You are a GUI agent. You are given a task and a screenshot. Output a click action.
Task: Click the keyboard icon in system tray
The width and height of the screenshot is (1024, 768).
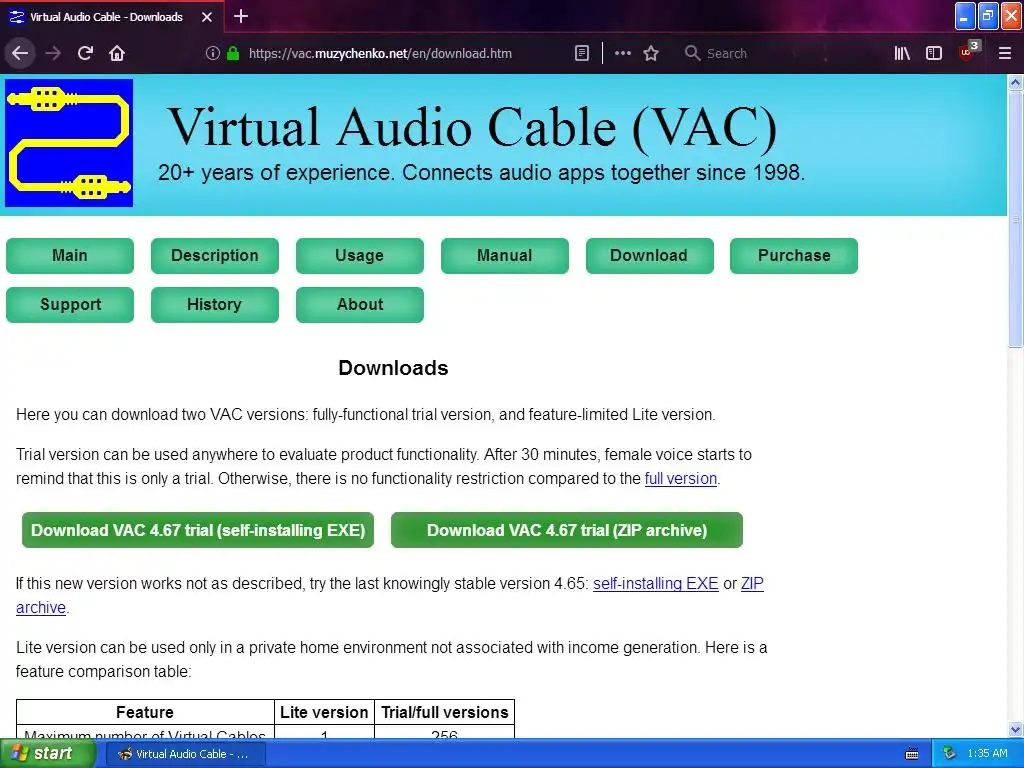[x=912, y=754]
